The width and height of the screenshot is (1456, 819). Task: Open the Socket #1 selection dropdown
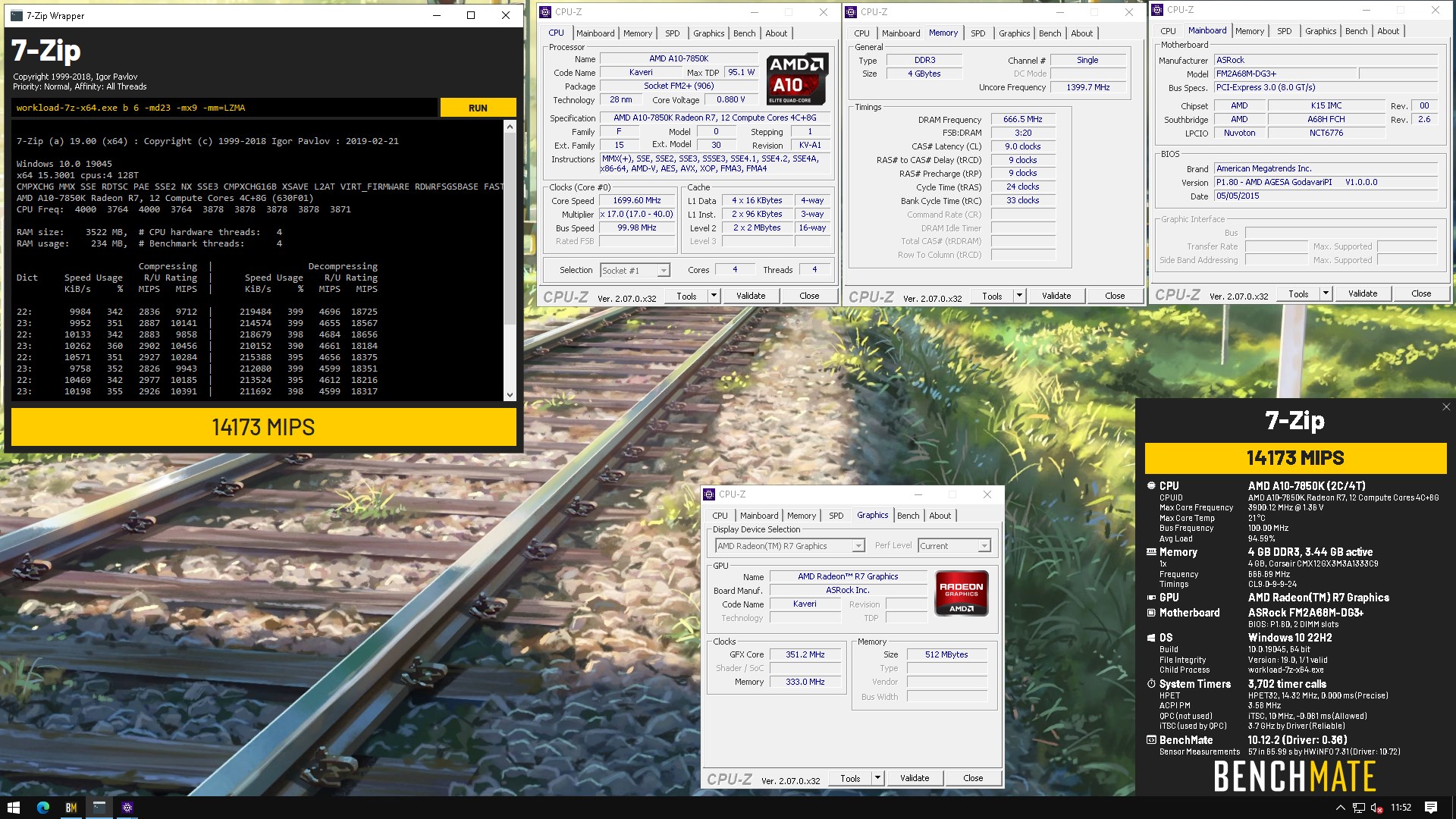click(664, 271)
